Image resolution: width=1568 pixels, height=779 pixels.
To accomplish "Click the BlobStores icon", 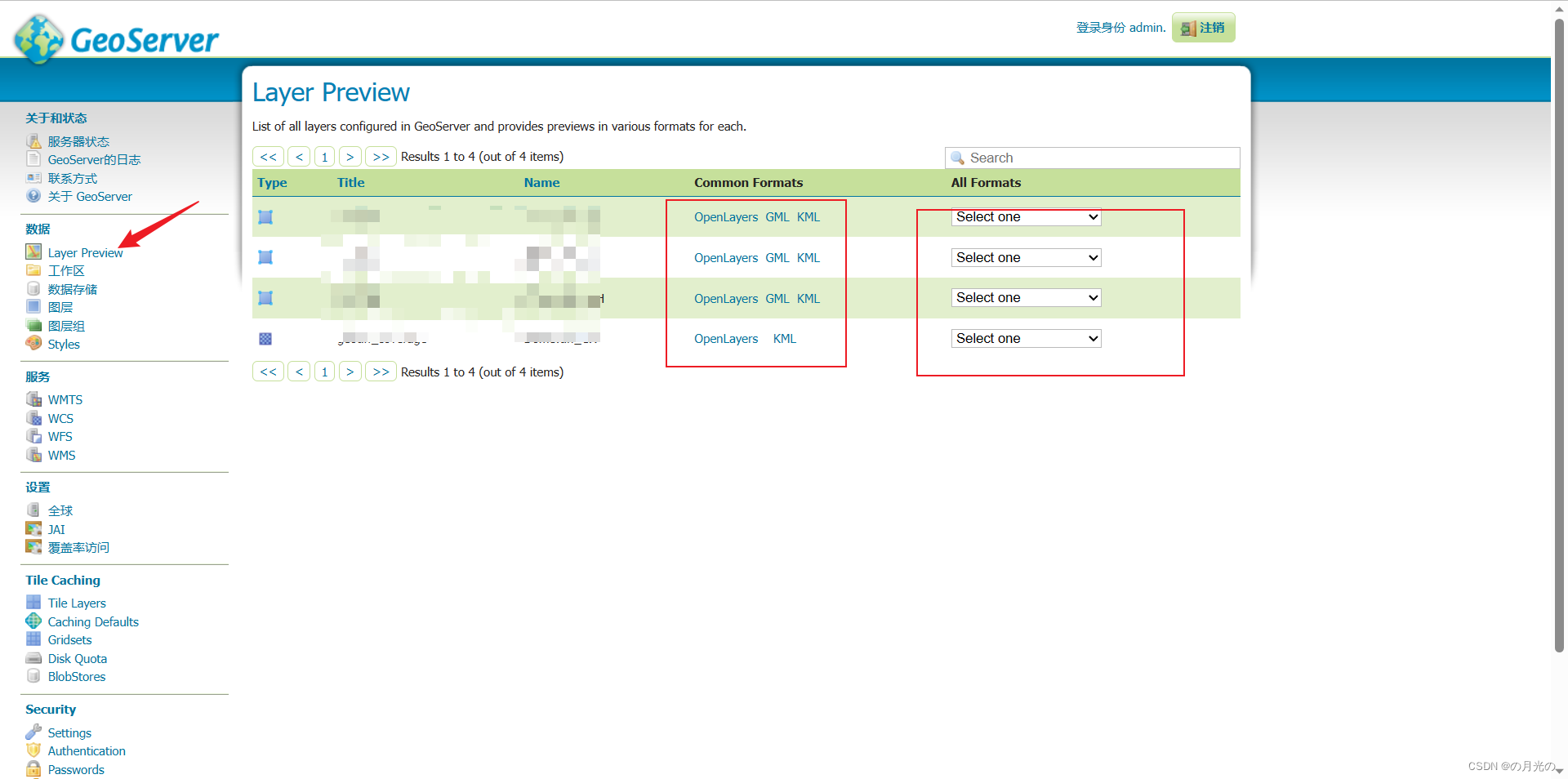I will tap(33, 676).
